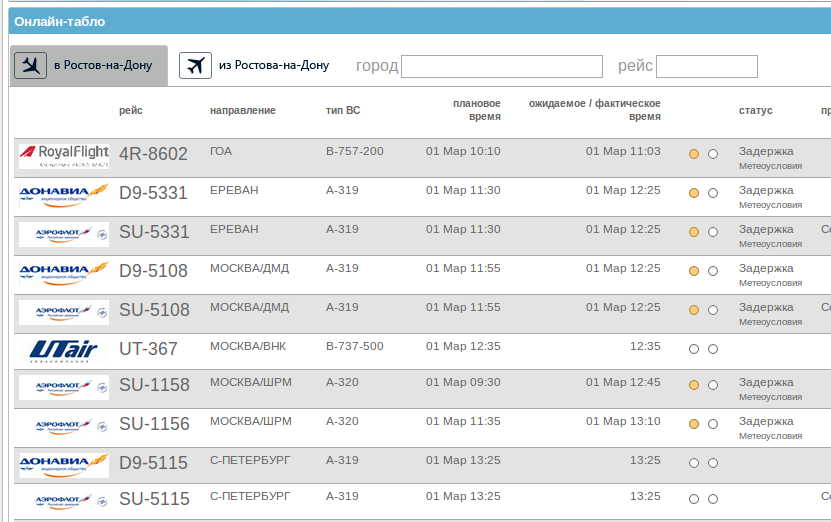Click aircraft type 'B-737-500'
Image resolution: width=831 pixels, height=522 pixels.
tap(355, 346)
